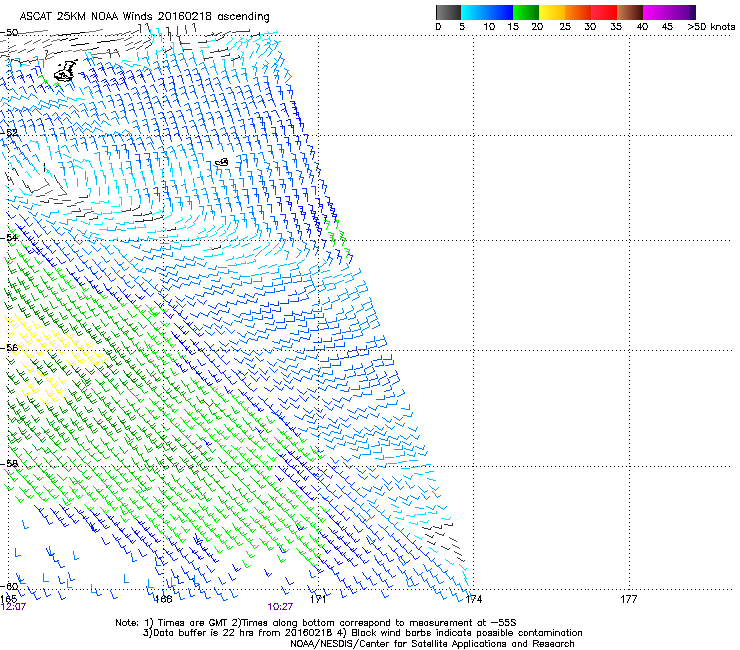Click the orange 25-30 knot legend swatch
Viewport: 740px width, 650px height.
click(x=578, y=12)
